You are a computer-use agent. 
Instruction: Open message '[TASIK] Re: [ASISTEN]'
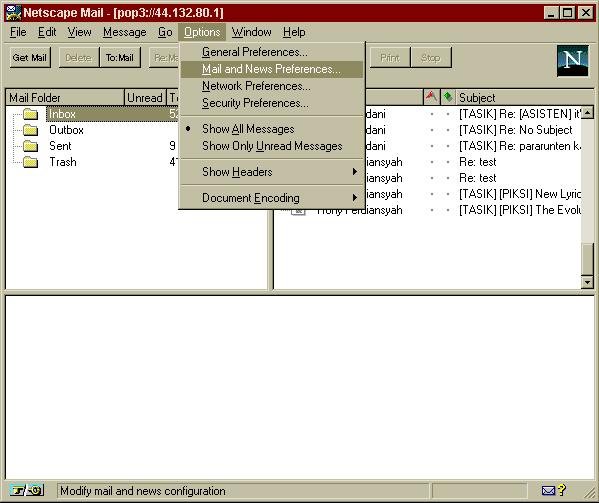click(520, 114)
